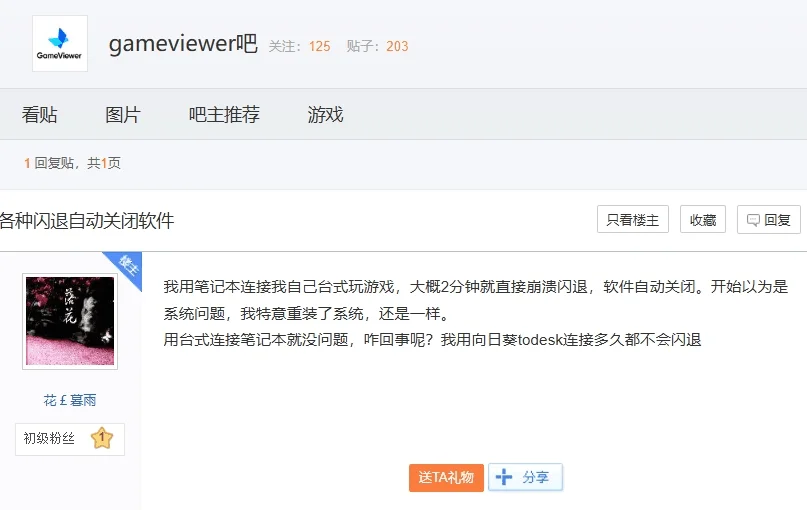807x510 pixels.
Task: Click the 只看楼主 button
Action: click(633, 220)
